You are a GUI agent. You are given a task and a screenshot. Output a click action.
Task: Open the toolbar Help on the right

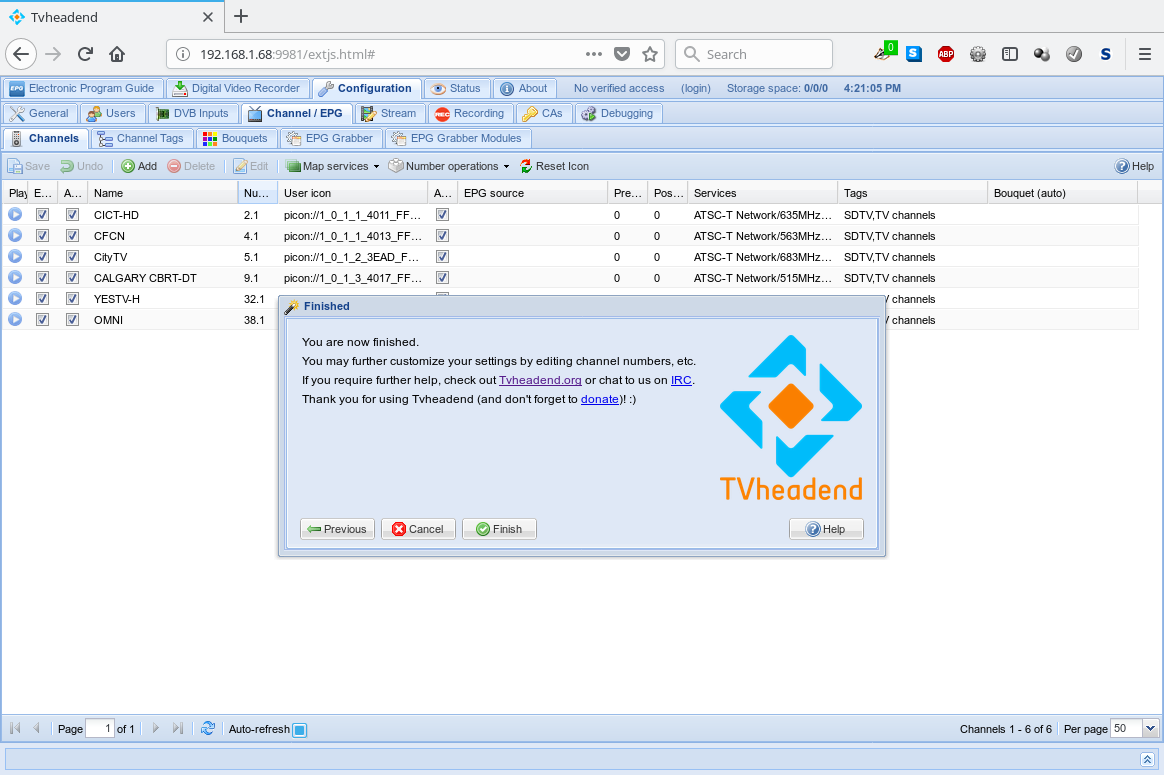[1135, 166]
